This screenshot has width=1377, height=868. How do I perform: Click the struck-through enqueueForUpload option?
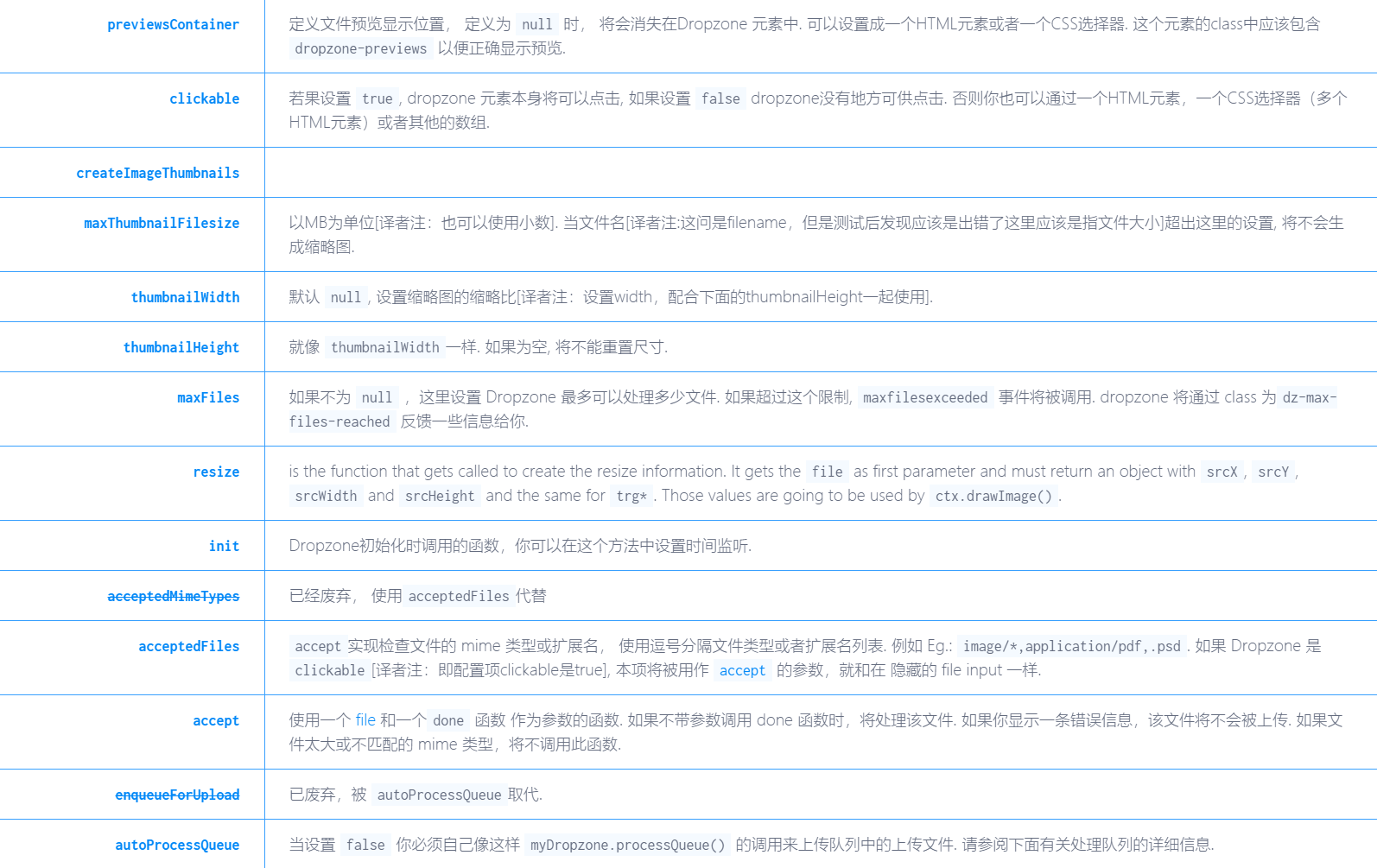[x=177, y=795]
